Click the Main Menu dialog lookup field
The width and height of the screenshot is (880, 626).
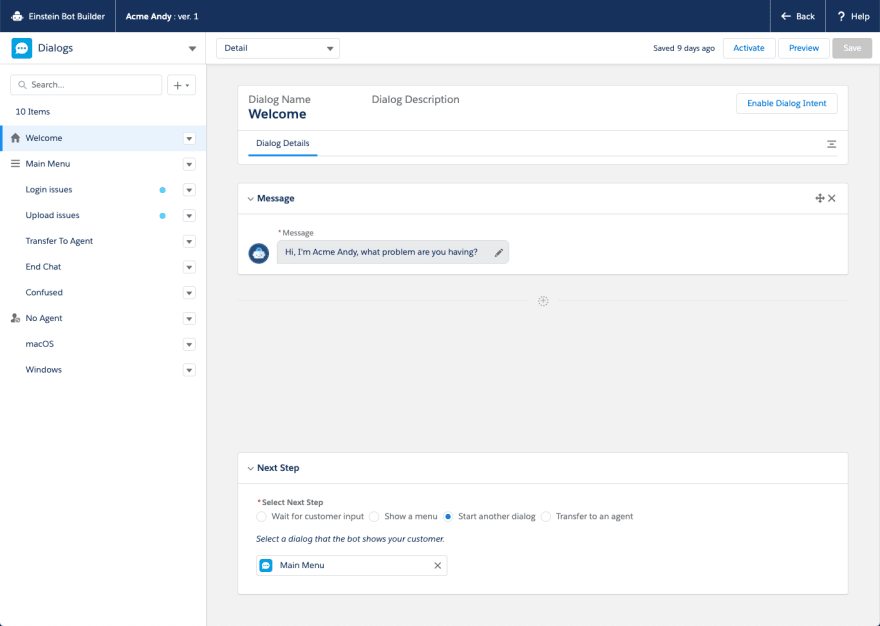351,565
